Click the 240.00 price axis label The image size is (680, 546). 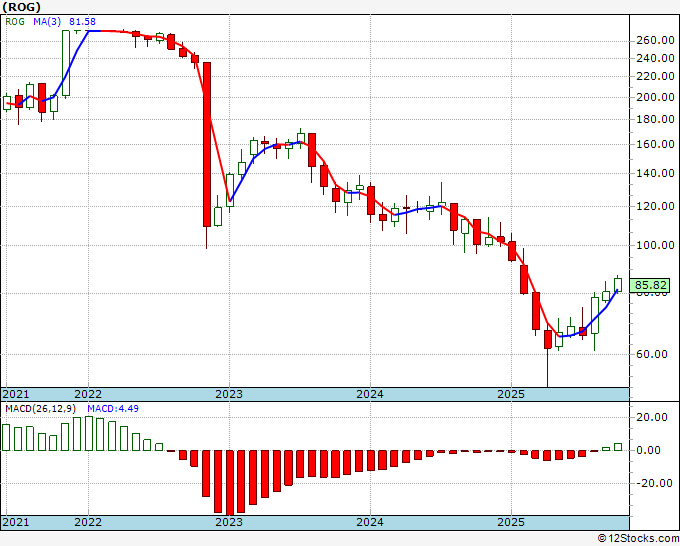point(655,58)
